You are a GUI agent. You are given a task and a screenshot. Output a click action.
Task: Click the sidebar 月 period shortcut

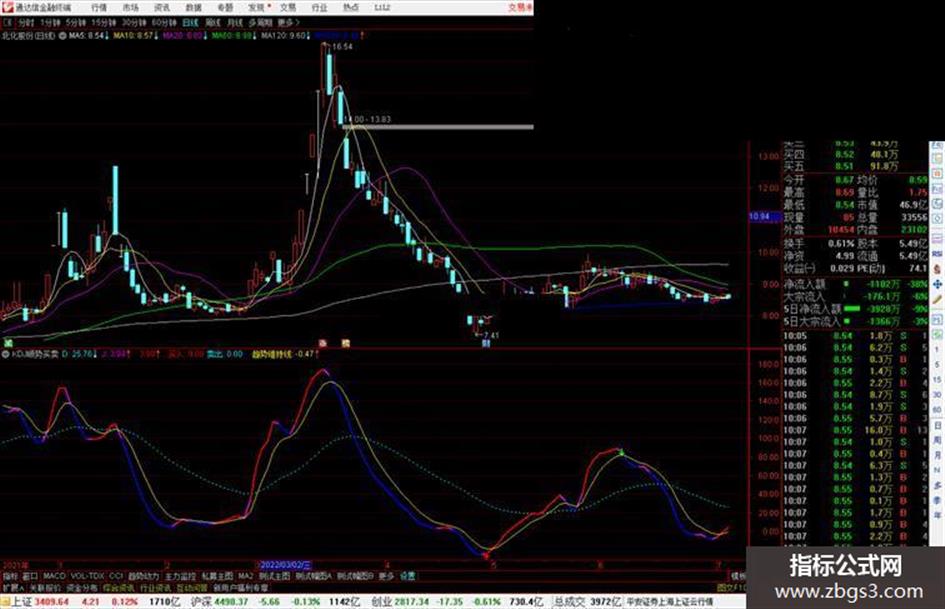937,455
